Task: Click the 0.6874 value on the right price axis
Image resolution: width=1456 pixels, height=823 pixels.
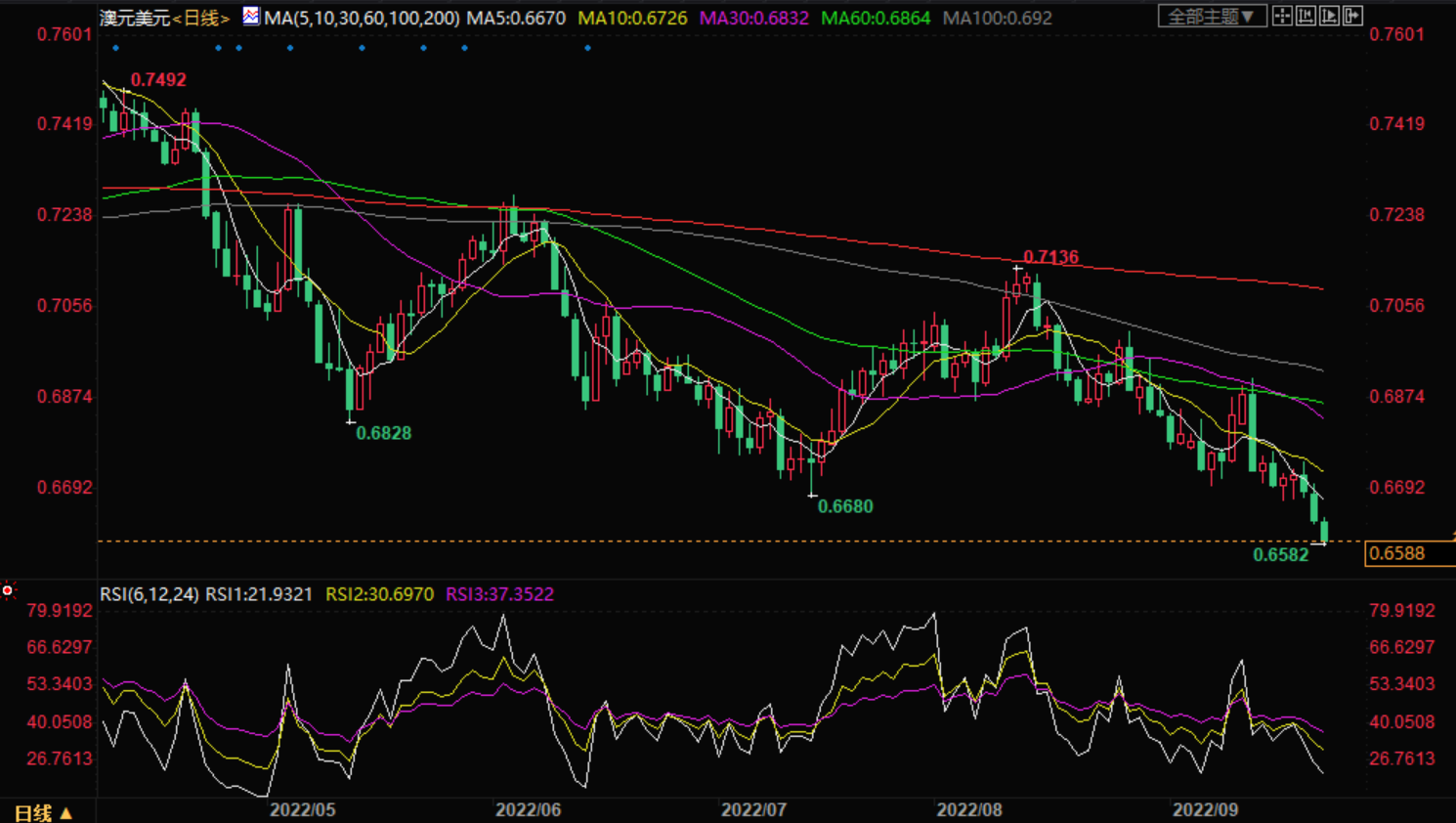Action: (x=1397, y=397)
